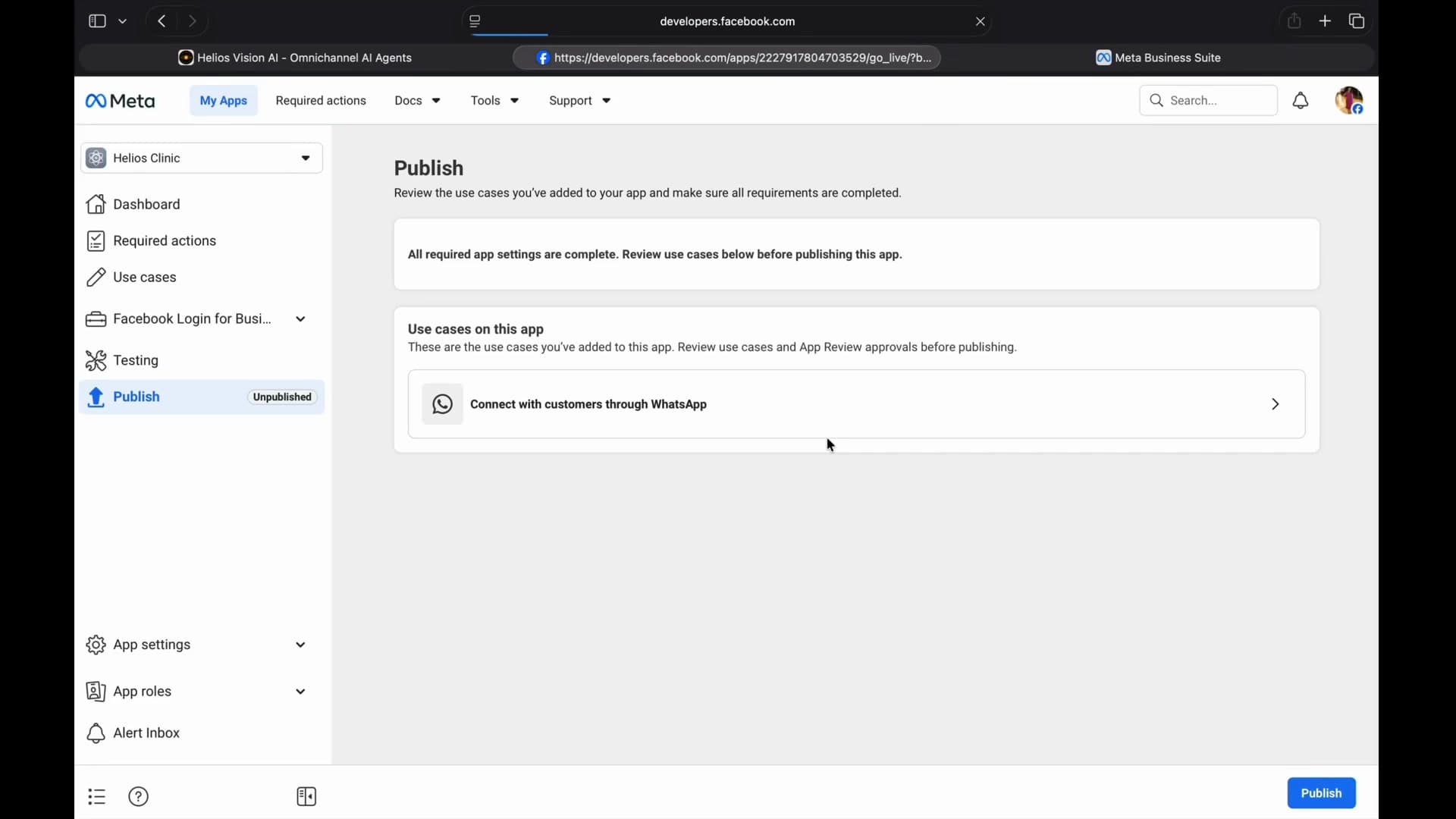This screenshot has height=819, width=1456.
Task: Stop loading the page
Action: (x=981, y=22)
